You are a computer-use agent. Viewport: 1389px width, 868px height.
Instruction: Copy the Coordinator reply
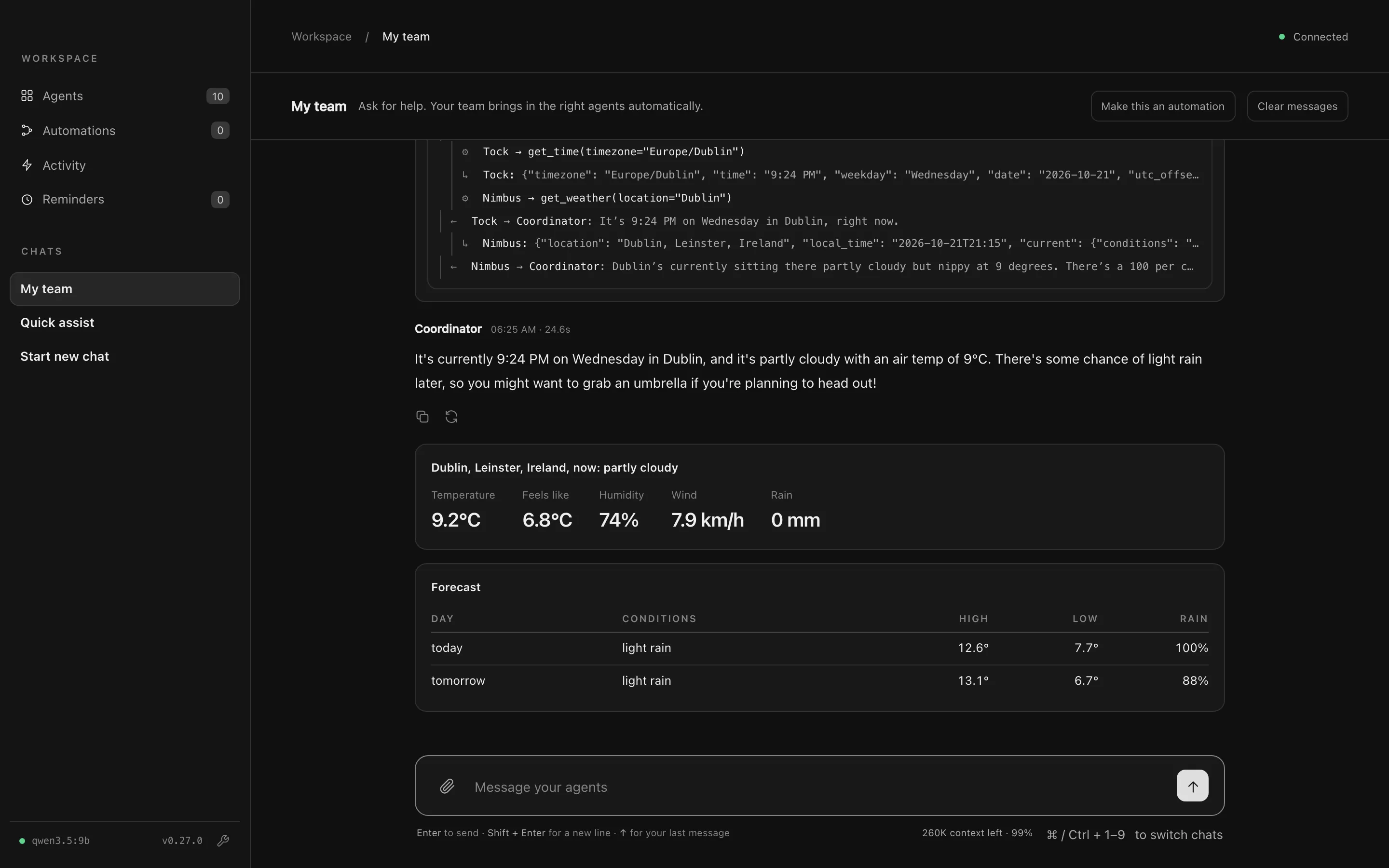tap(422, 417)
